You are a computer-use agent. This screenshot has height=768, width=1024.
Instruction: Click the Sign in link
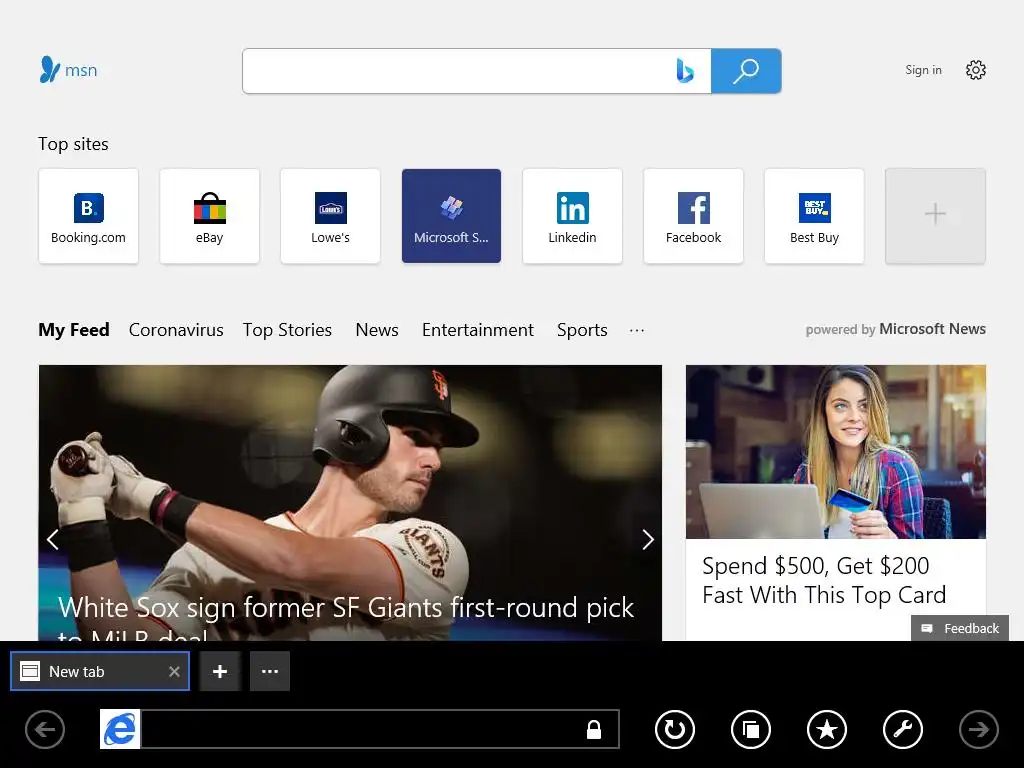click(923, 70)
